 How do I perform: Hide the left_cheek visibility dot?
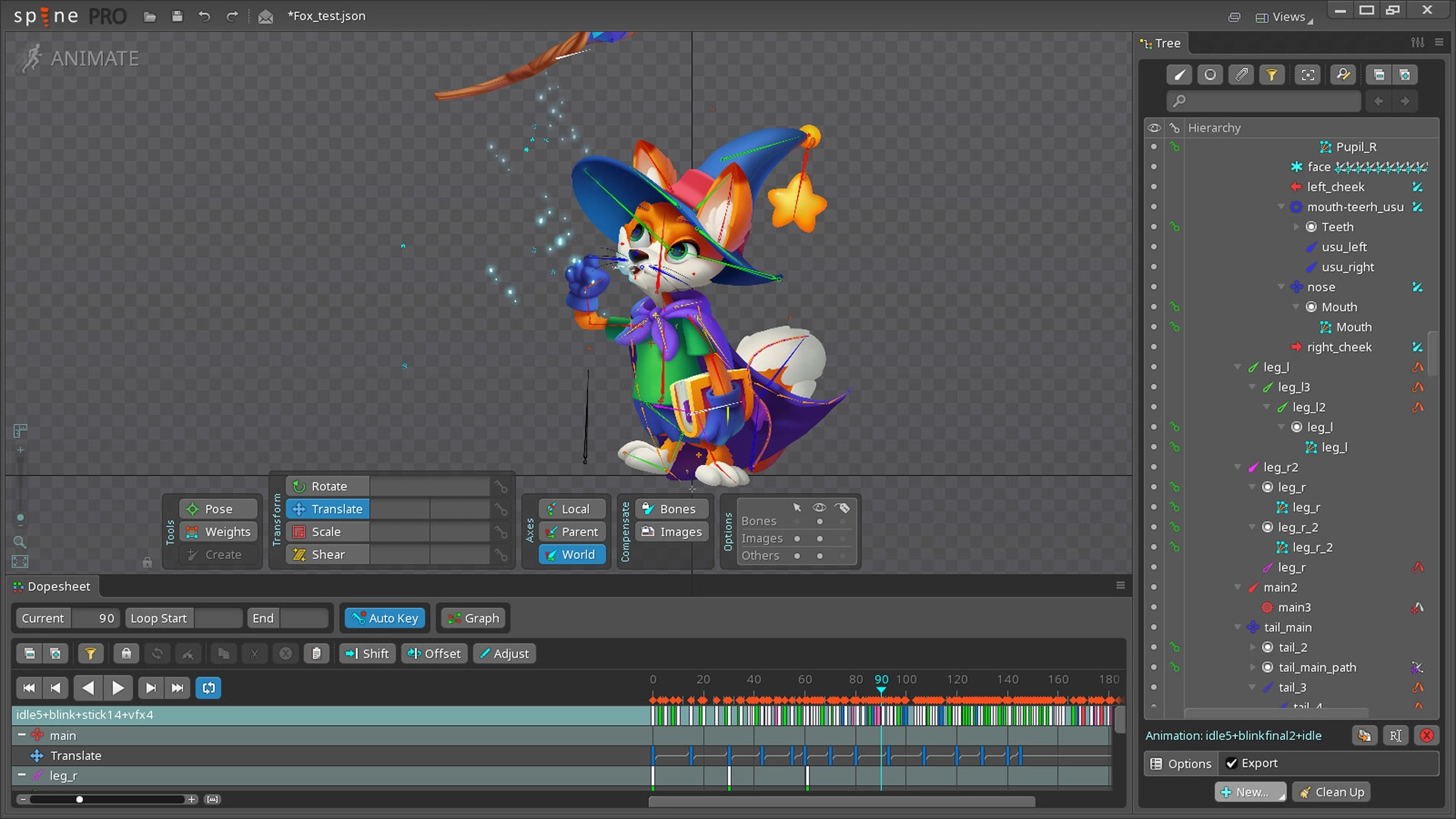click(x=1154, y=187)
